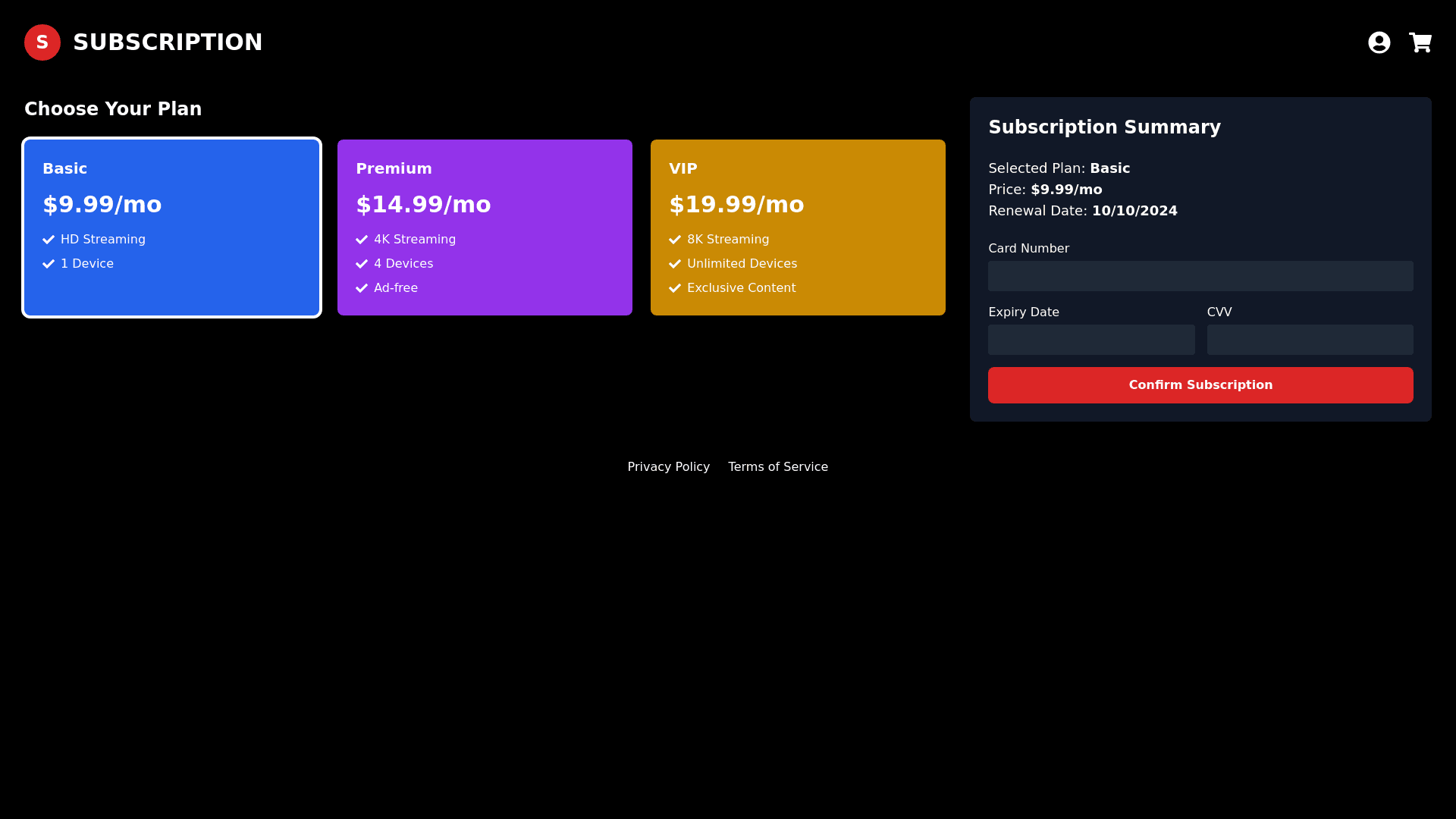The height and width of the screenshot is (819, 1456).
Task: Click the Ad-free checkmark icon
Action: pos(362,288)
